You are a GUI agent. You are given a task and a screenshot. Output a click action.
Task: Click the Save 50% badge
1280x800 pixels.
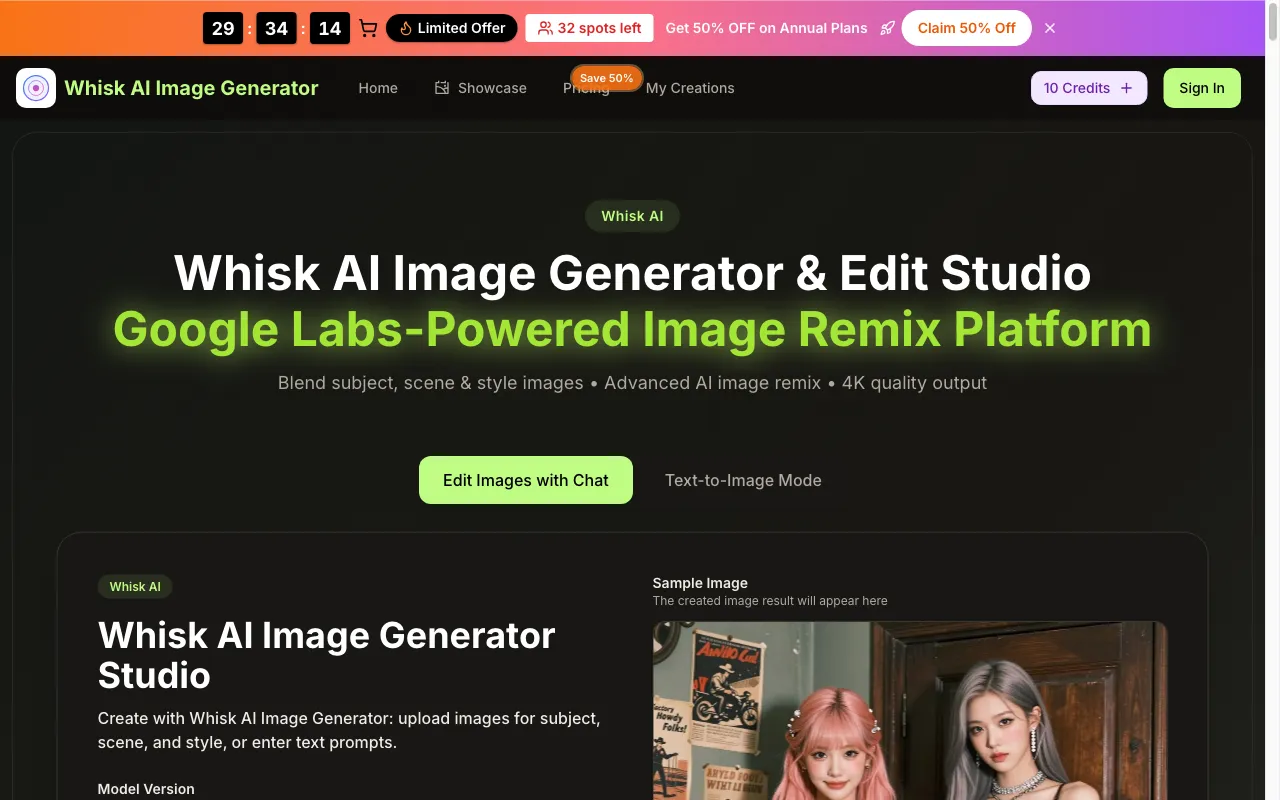click(606, 78)
